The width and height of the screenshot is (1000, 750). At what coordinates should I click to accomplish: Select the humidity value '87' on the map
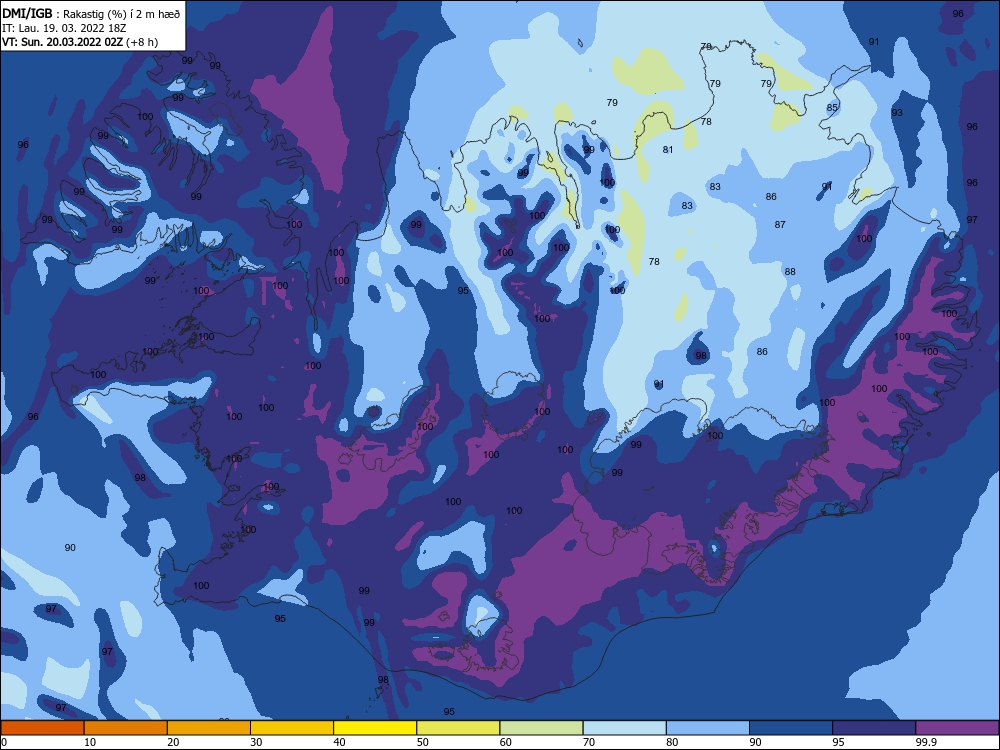780,224
